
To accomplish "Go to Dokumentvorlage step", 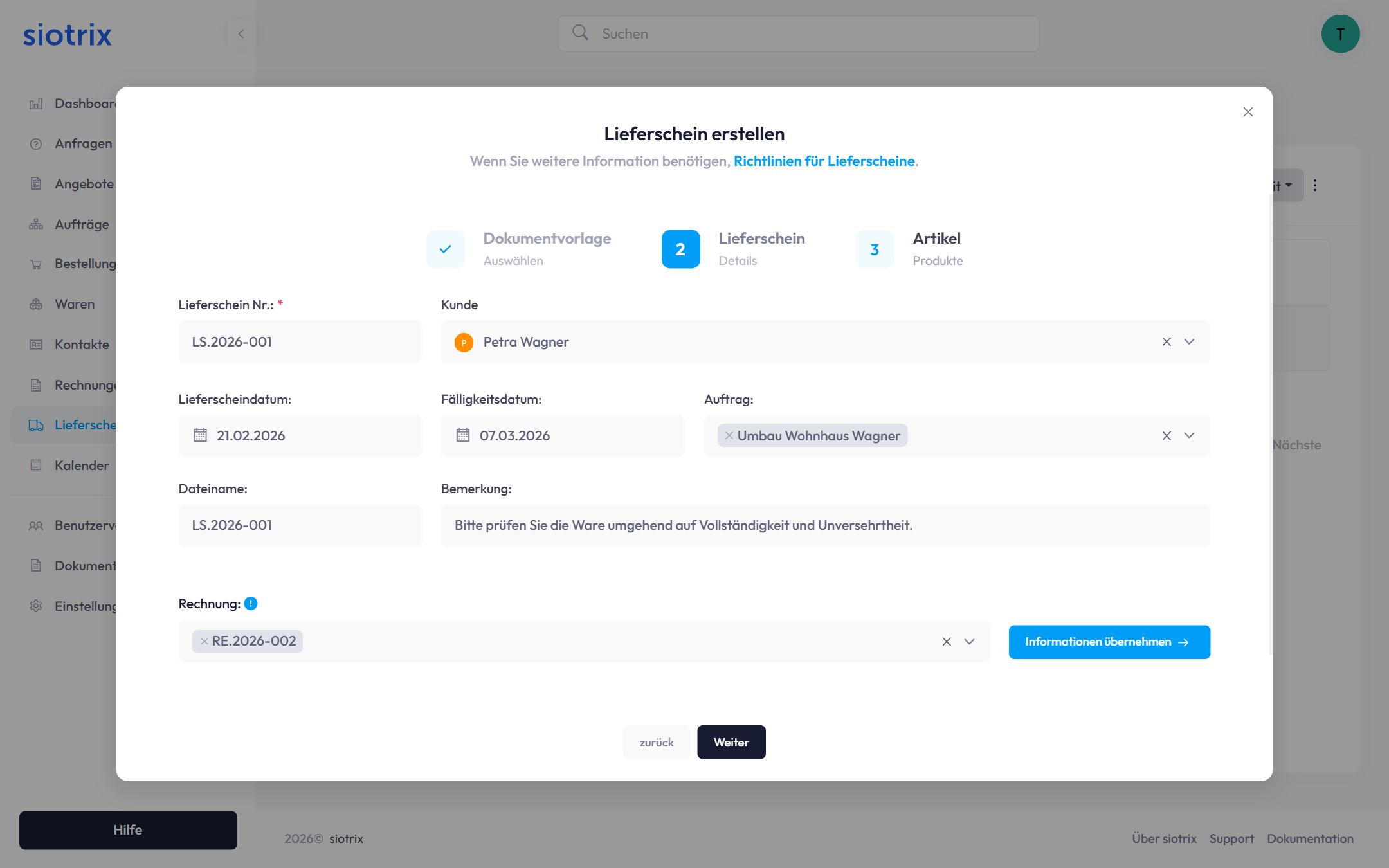I will coord(446,249).
